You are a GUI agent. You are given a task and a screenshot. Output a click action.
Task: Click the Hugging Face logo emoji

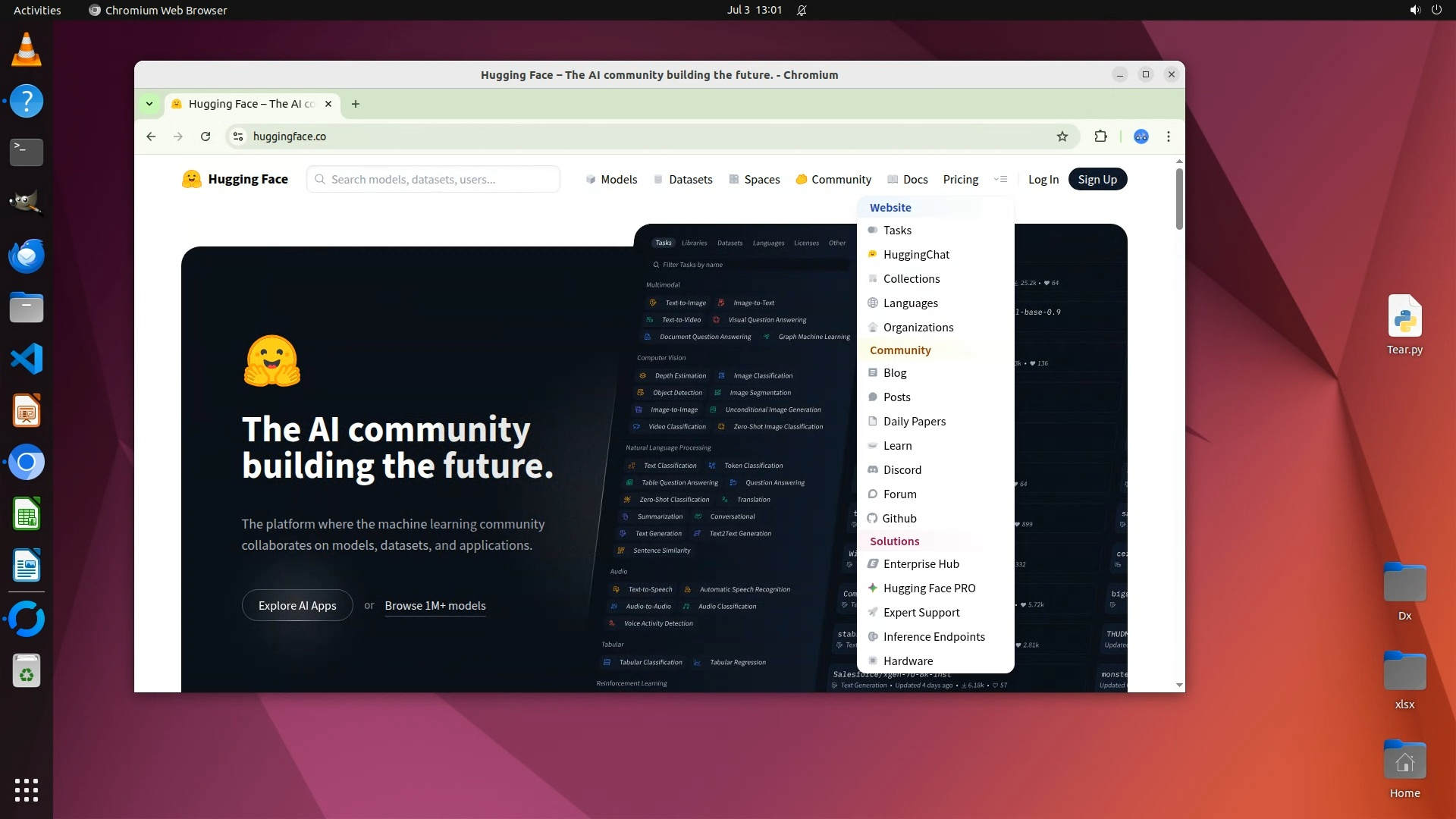coord(192,179)
